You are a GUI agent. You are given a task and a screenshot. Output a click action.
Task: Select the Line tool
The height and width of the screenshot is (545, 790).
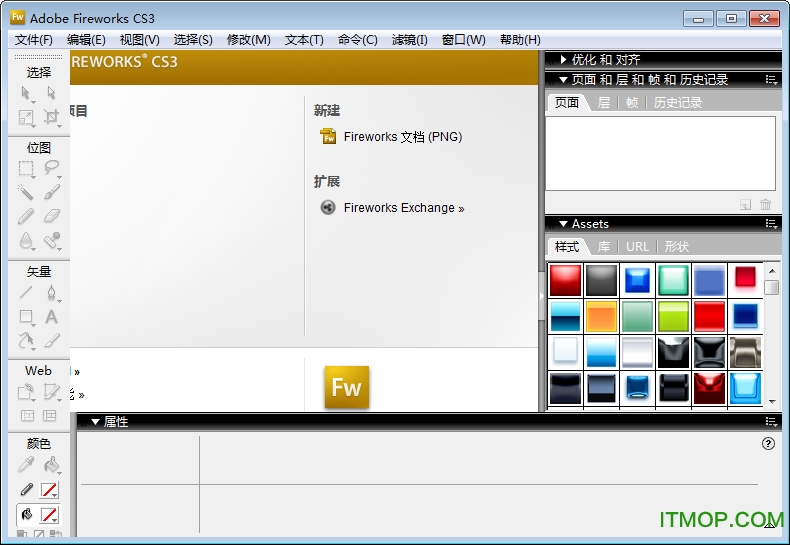coord(26,292)
